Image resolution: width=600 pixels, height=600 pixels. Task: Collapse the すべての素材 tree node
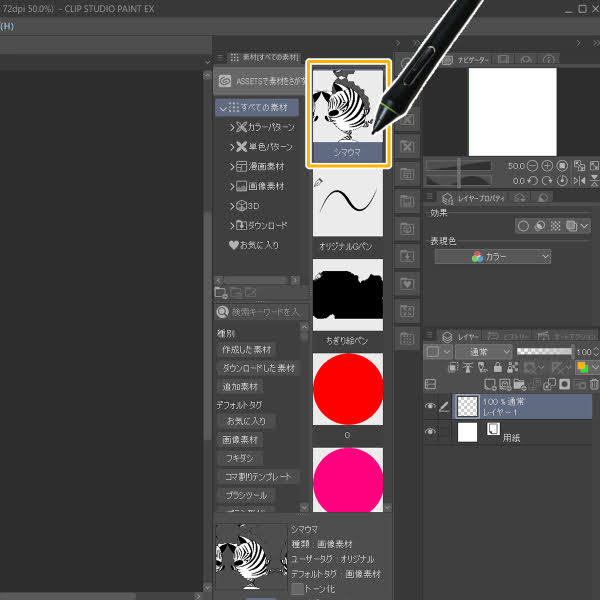click(223, 109)
